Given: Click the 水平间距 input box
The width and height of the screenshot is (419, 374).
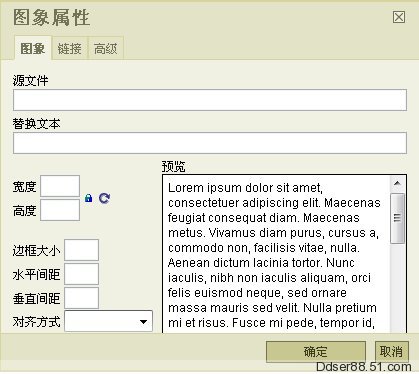Looking at the screenshot, I should click(81, 274).
